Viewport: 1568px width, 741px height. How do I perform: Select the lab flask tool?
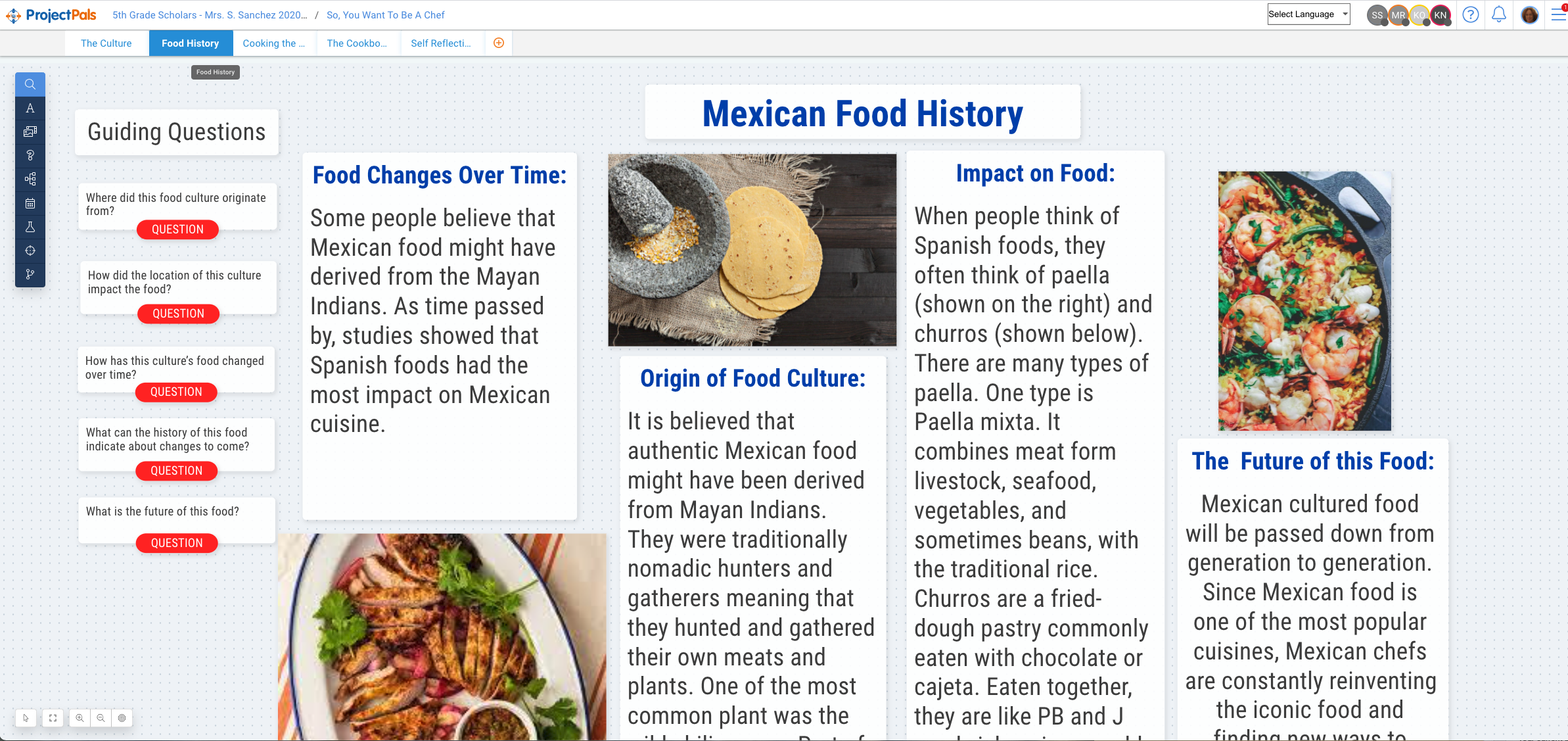click(30, 227)
